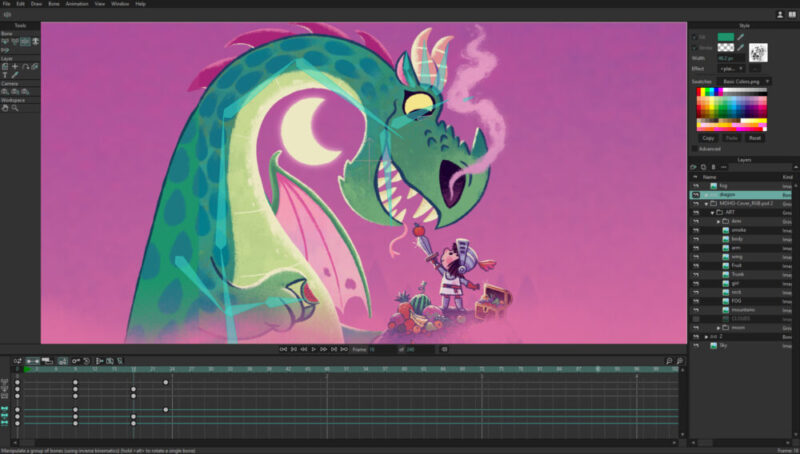Click the effect settings ellipsis button
Viewport: 800px width, 454px height.
click(x=755, y=68)
